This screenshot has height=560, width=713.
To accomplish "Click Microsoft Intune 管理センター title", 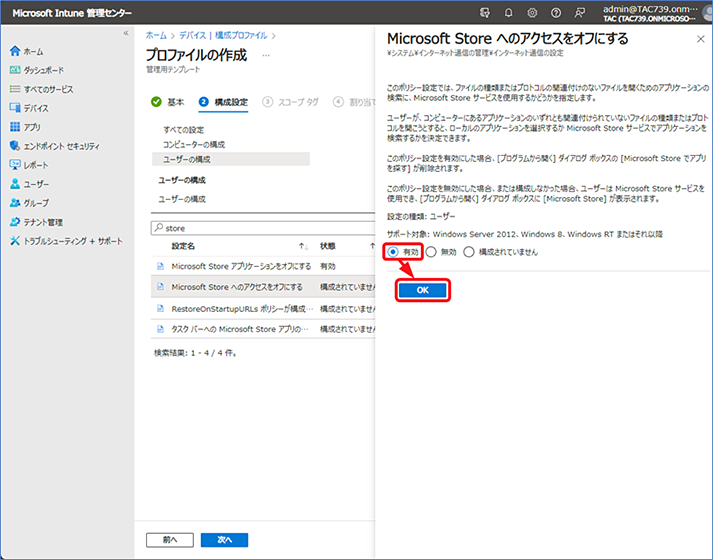I will tap(72, 13).
